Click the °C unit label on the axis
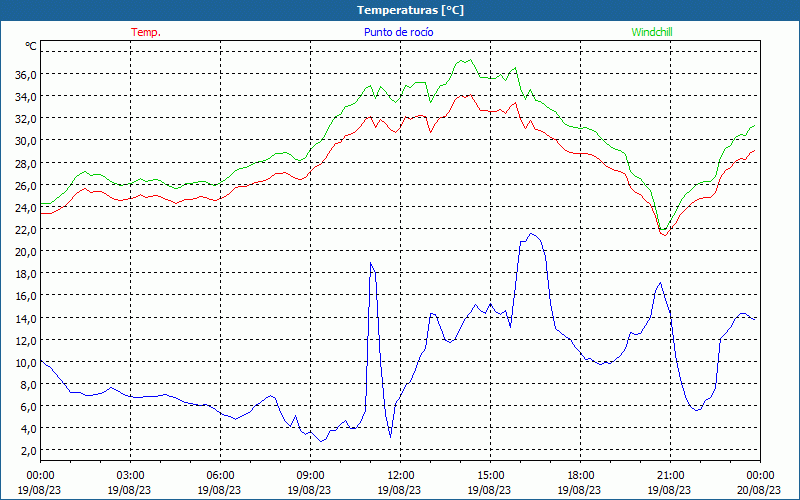800x500 pixels. pos(31,46)
